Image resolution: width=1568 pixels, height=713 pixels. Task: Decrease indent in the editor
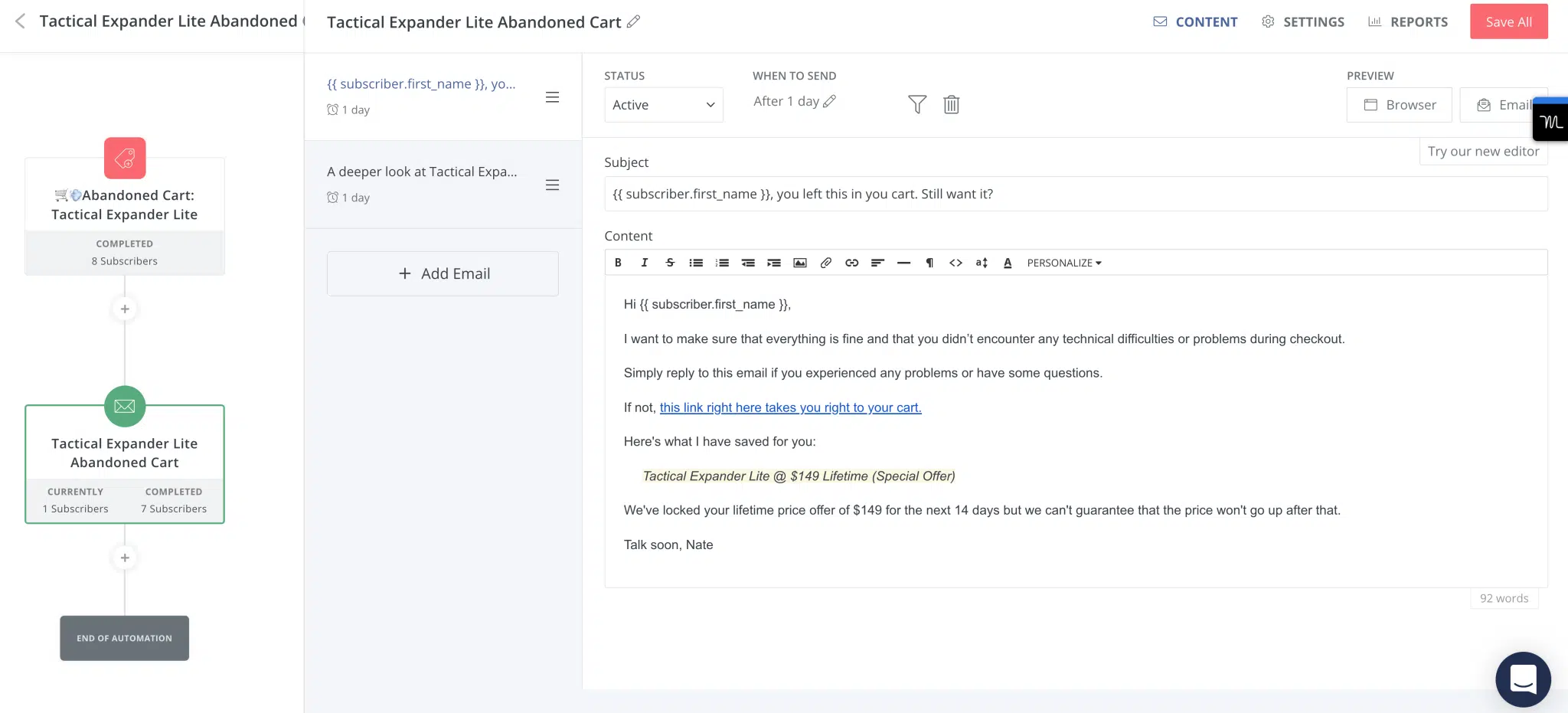tap(748, 263)
